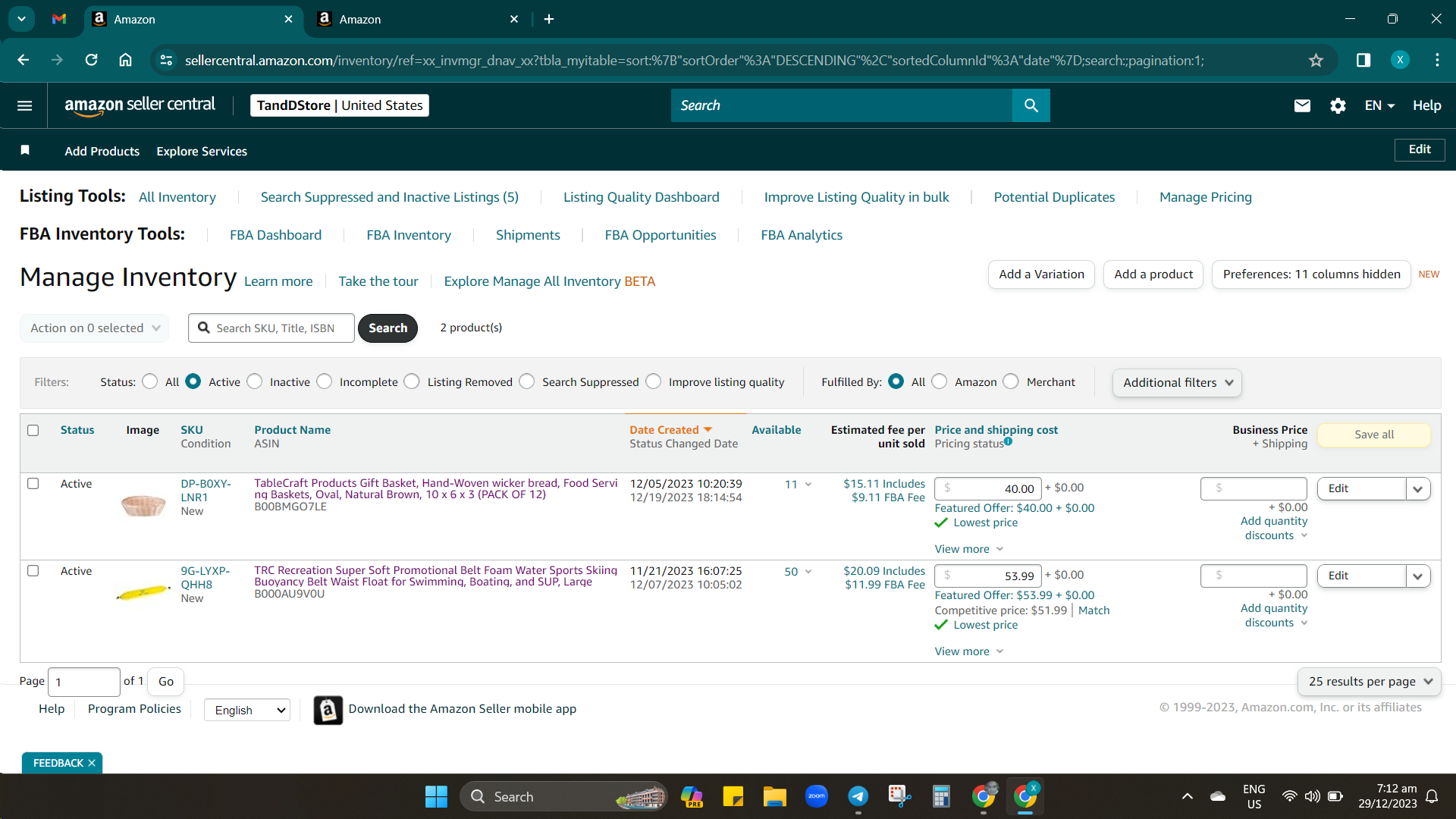This screenshot has height=819, width=1456.
Task: Click the black Search button for inventory
Action: point(388,328)
